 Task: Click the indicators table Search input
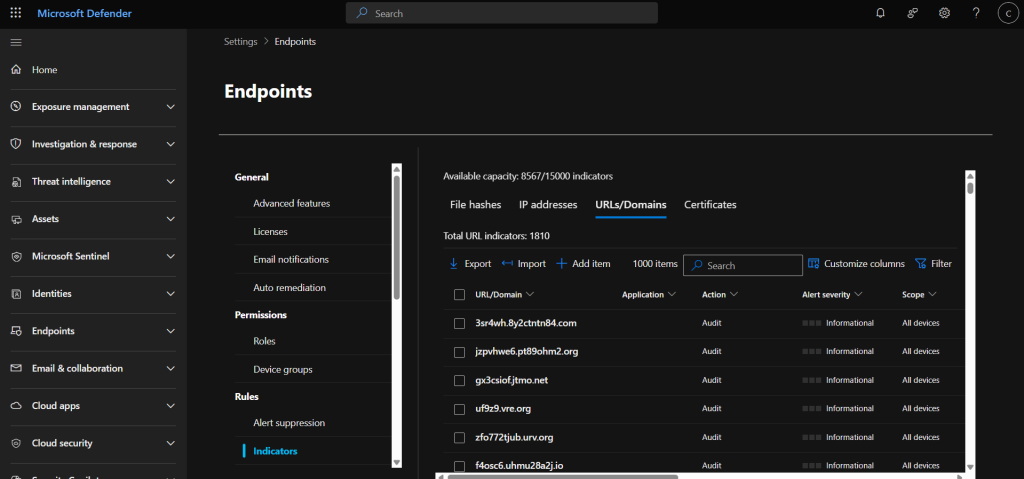point(743,265)
